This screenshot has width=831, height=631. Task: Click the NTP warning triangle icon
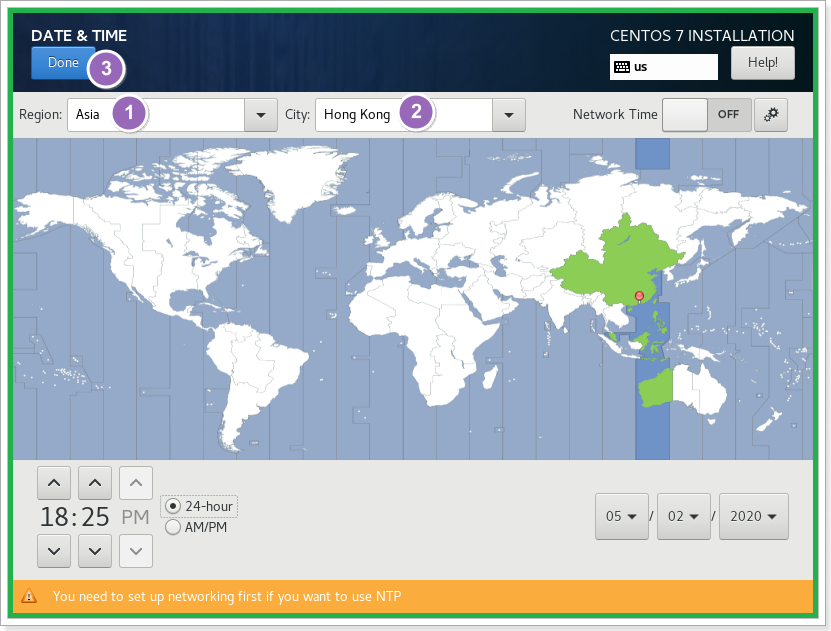29,597
